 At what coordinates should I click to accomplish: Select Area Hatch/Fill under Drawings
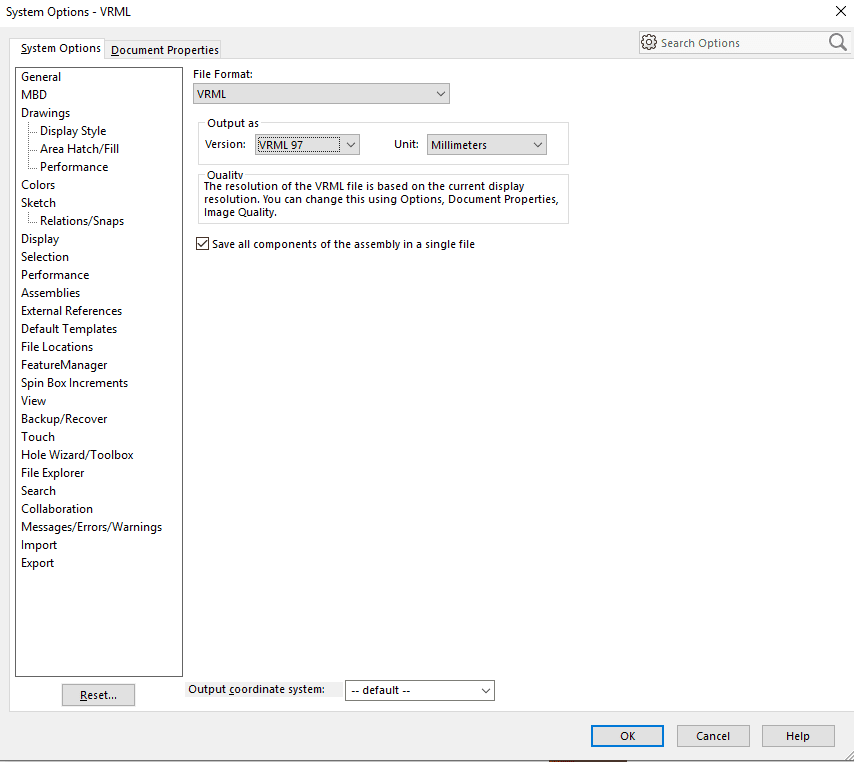[79, 149]
